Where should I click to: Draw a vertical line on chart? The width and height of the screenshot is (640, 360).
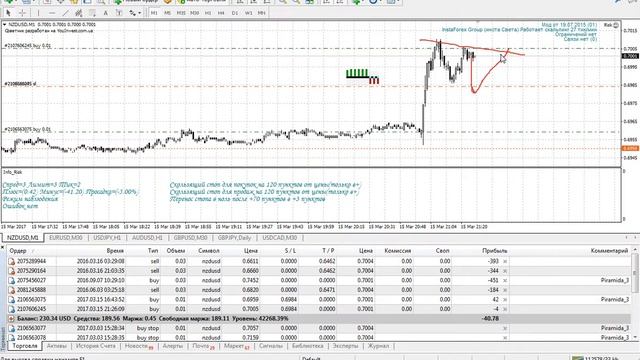point(38,13)
